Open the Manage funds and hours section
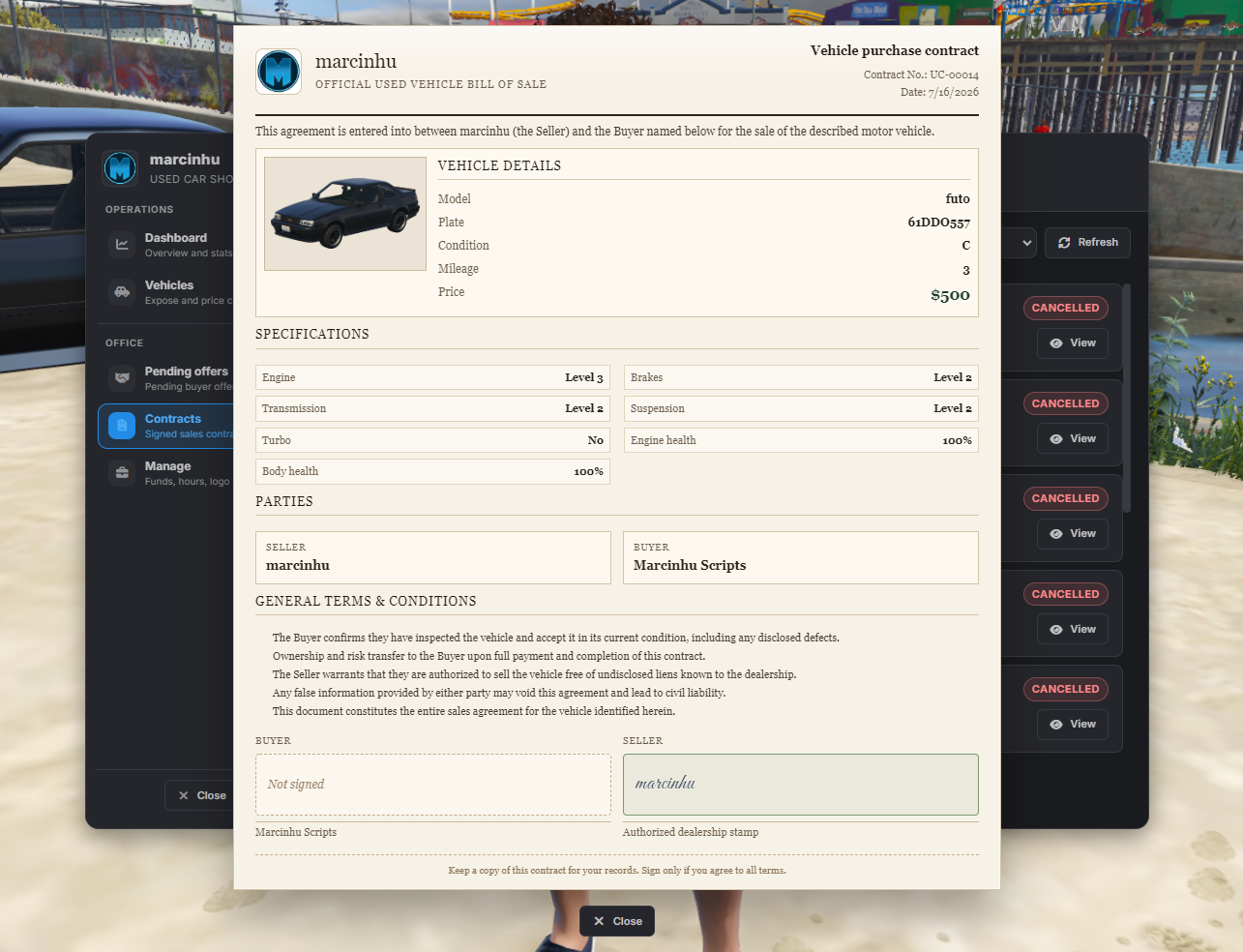 pos(165,473)
